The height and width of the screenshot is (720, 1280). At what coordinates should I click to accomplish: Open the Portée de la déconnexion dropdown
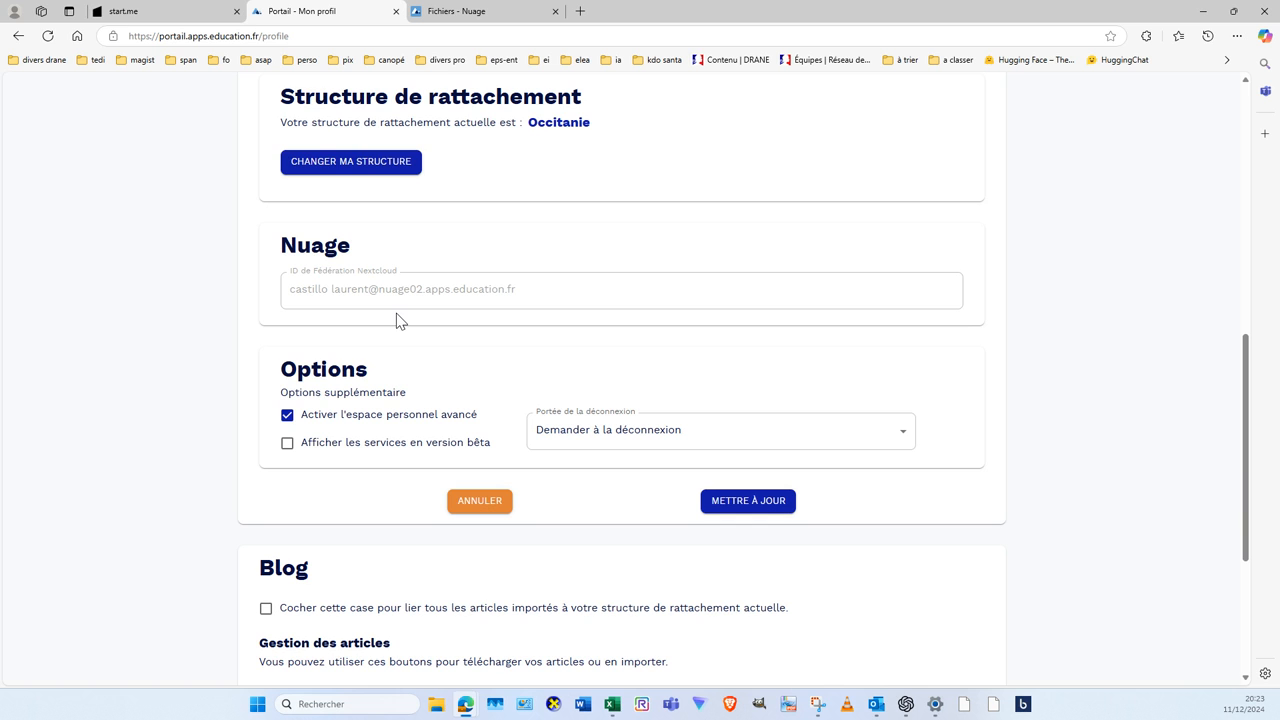720,431
